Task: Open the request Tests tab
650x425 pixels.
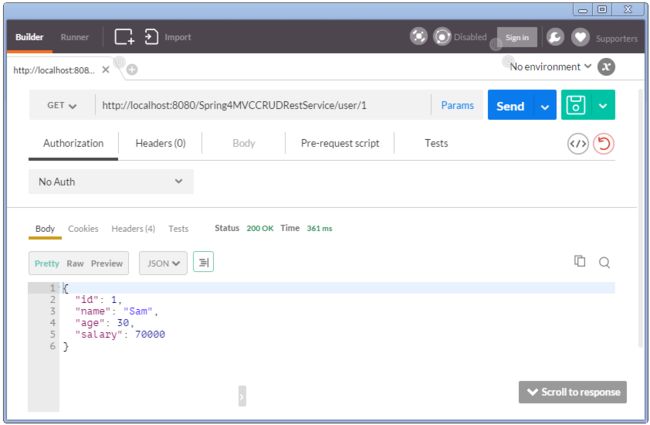Action: 436,143
